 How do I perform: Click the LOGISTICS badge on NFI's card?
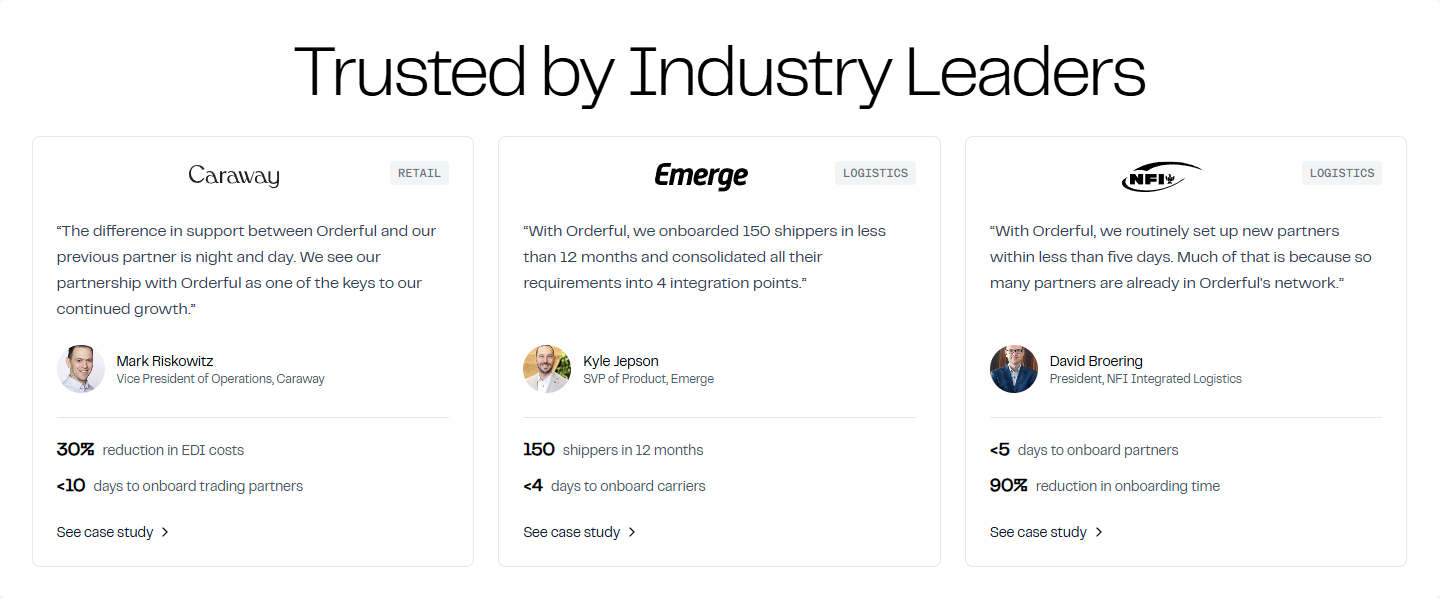point(1342,172)
